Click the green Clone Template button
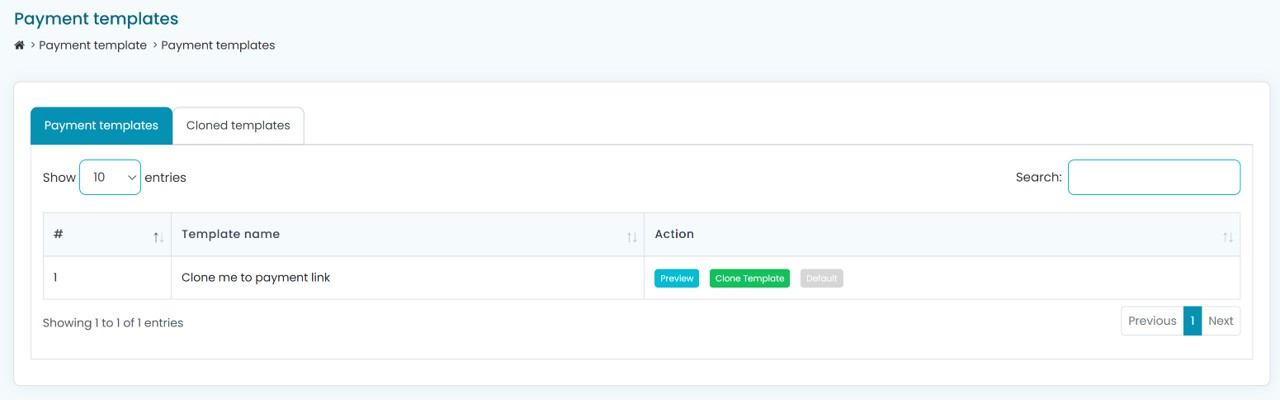This screenshot has width=1280, height=400. 749,278
